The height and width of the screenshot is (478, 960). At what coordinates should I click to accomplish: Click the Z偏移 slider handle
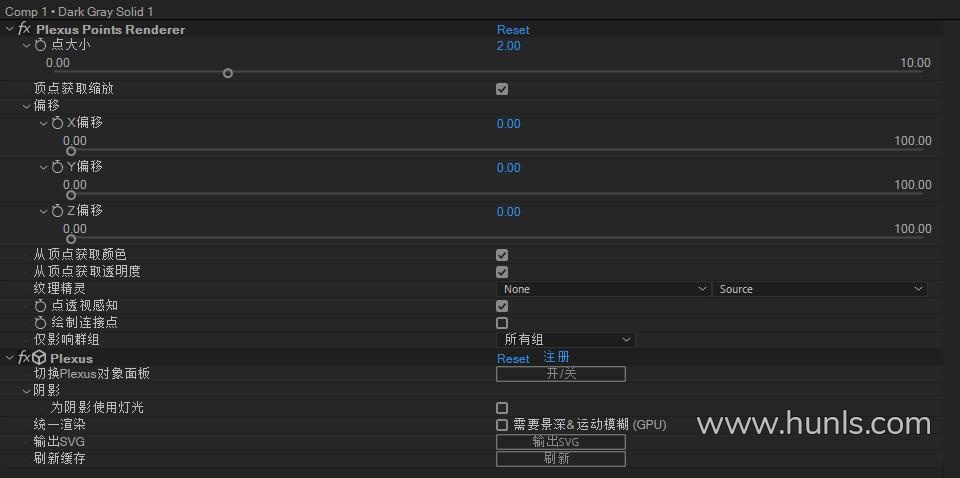(x=71, y=239)
